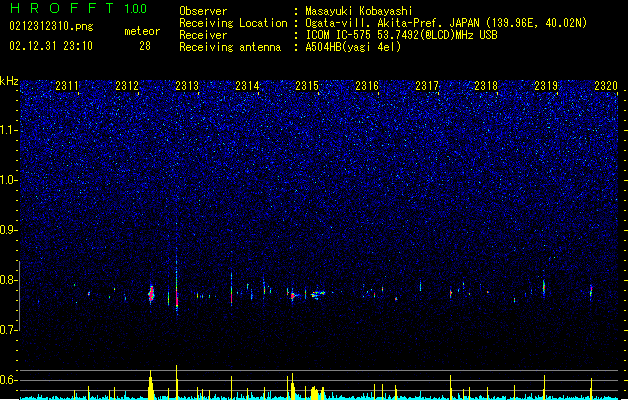Click the 0.6 kHz axis label
The image size is (629, 400).
(8, 380)
